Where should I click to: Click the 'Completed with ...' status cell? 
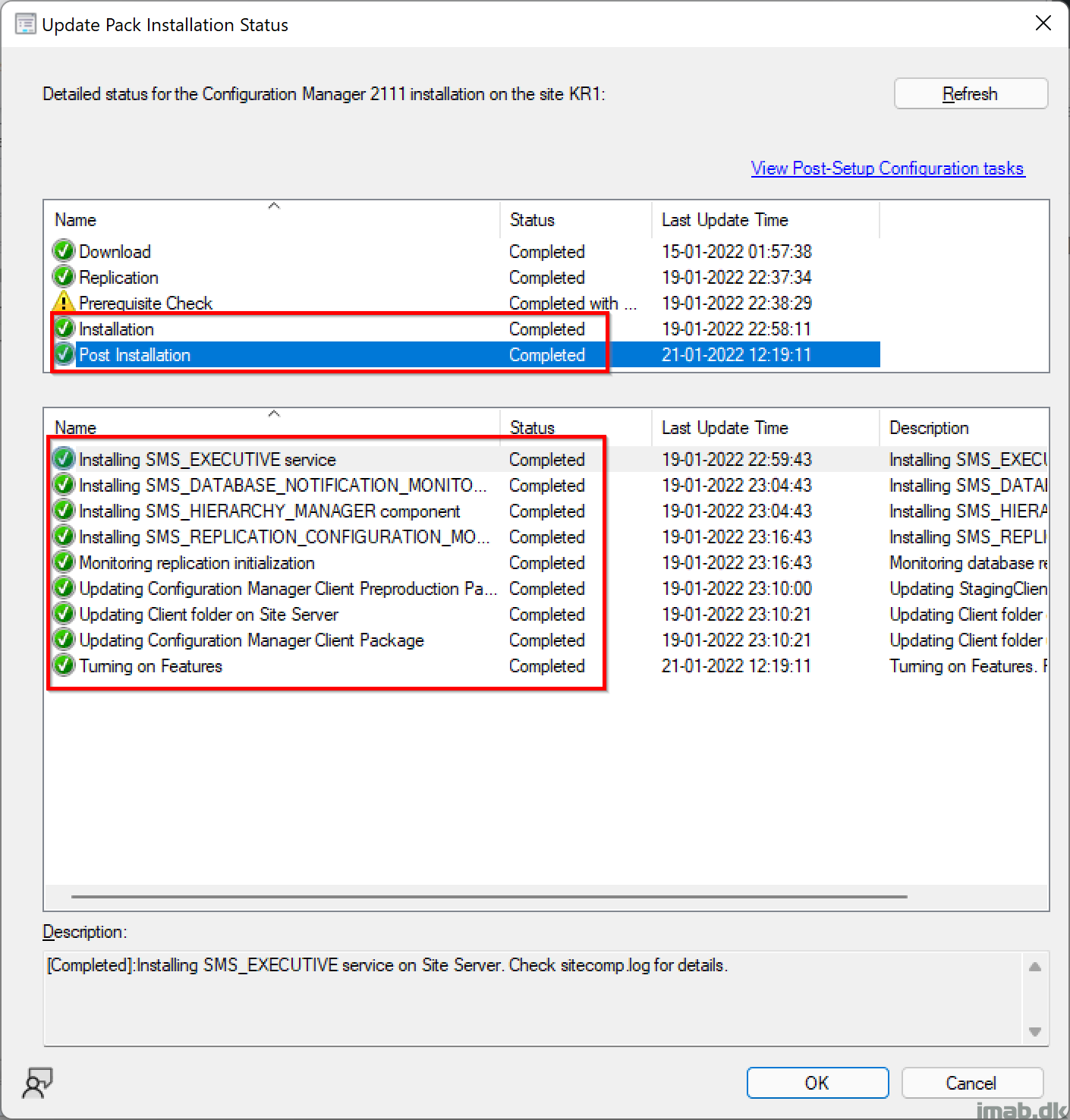[x=573, y=303]
